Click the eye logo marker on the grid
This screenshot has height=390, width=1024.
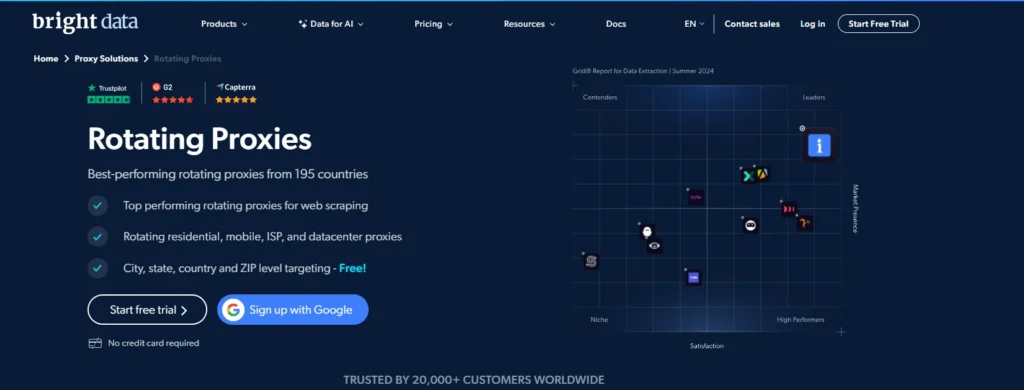(x=654, y=246)
